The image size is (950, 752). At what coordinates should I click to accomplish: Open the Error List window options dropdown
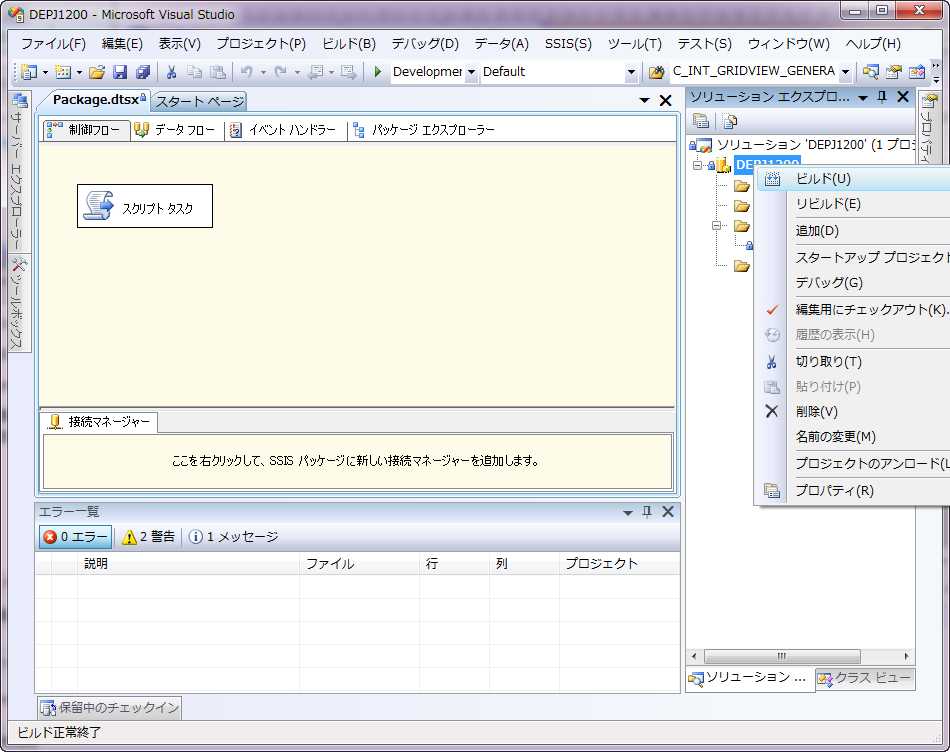point(628,513)
